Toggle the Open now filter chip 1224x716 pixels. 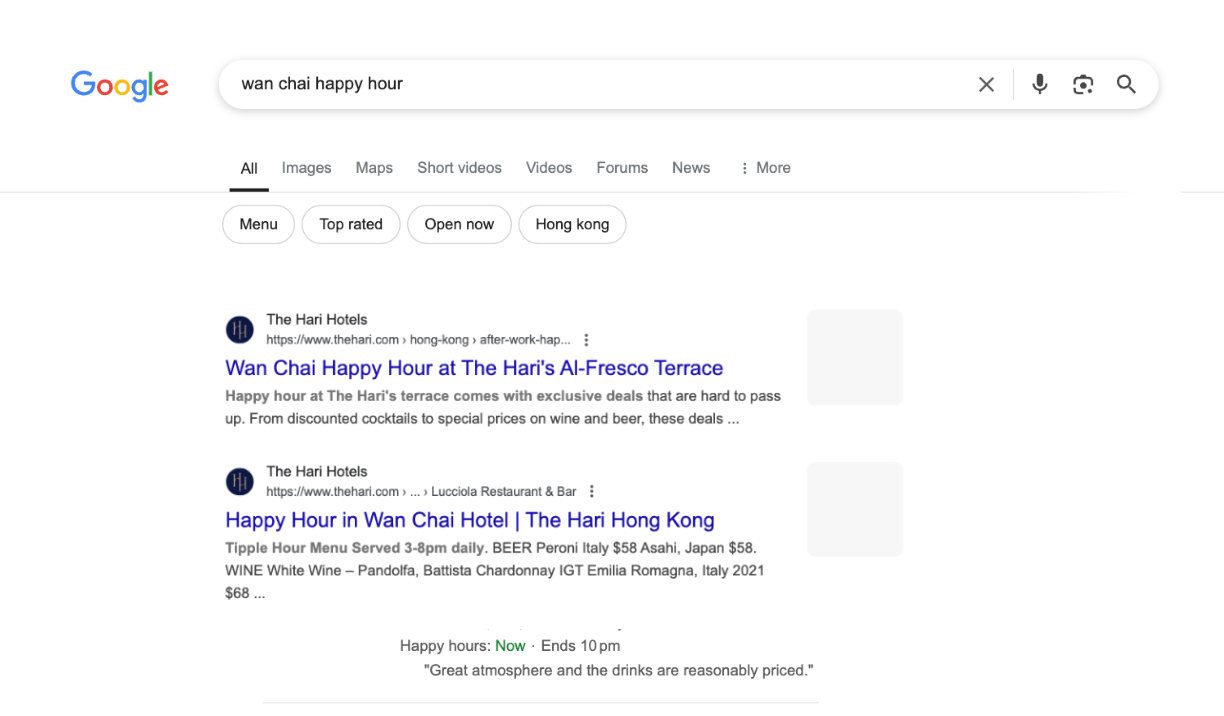[x=459, y=224]
